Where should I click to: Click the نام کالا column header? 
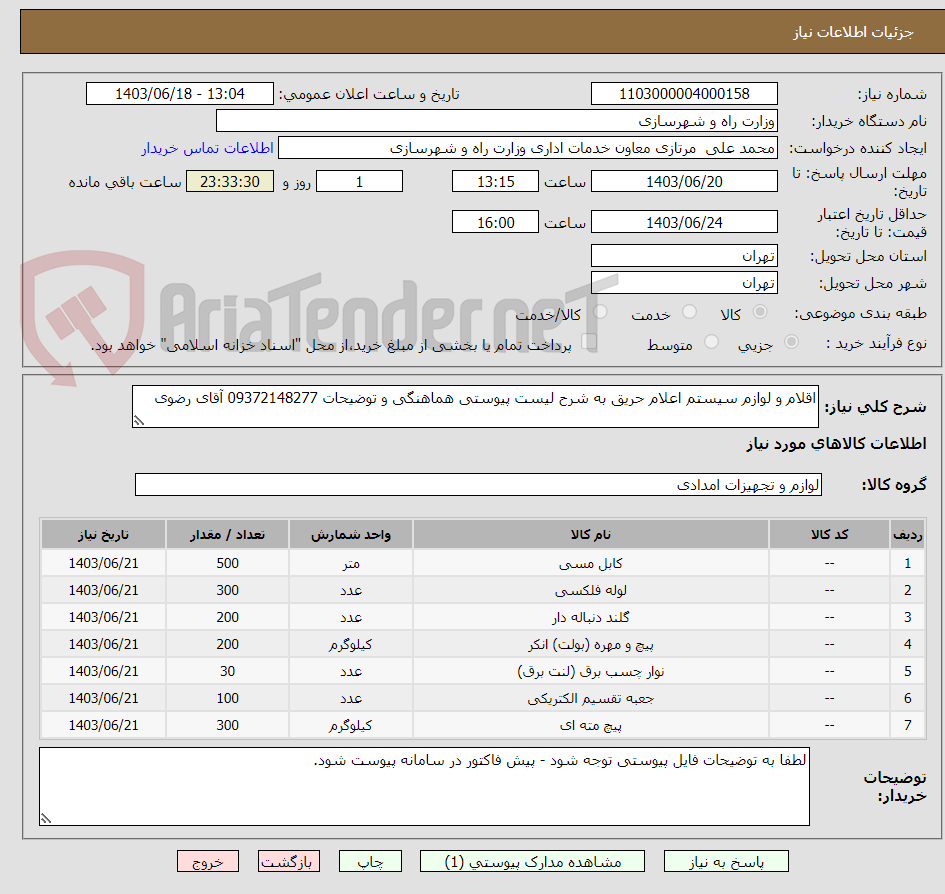pyautogui.click(x=591, y=535)
